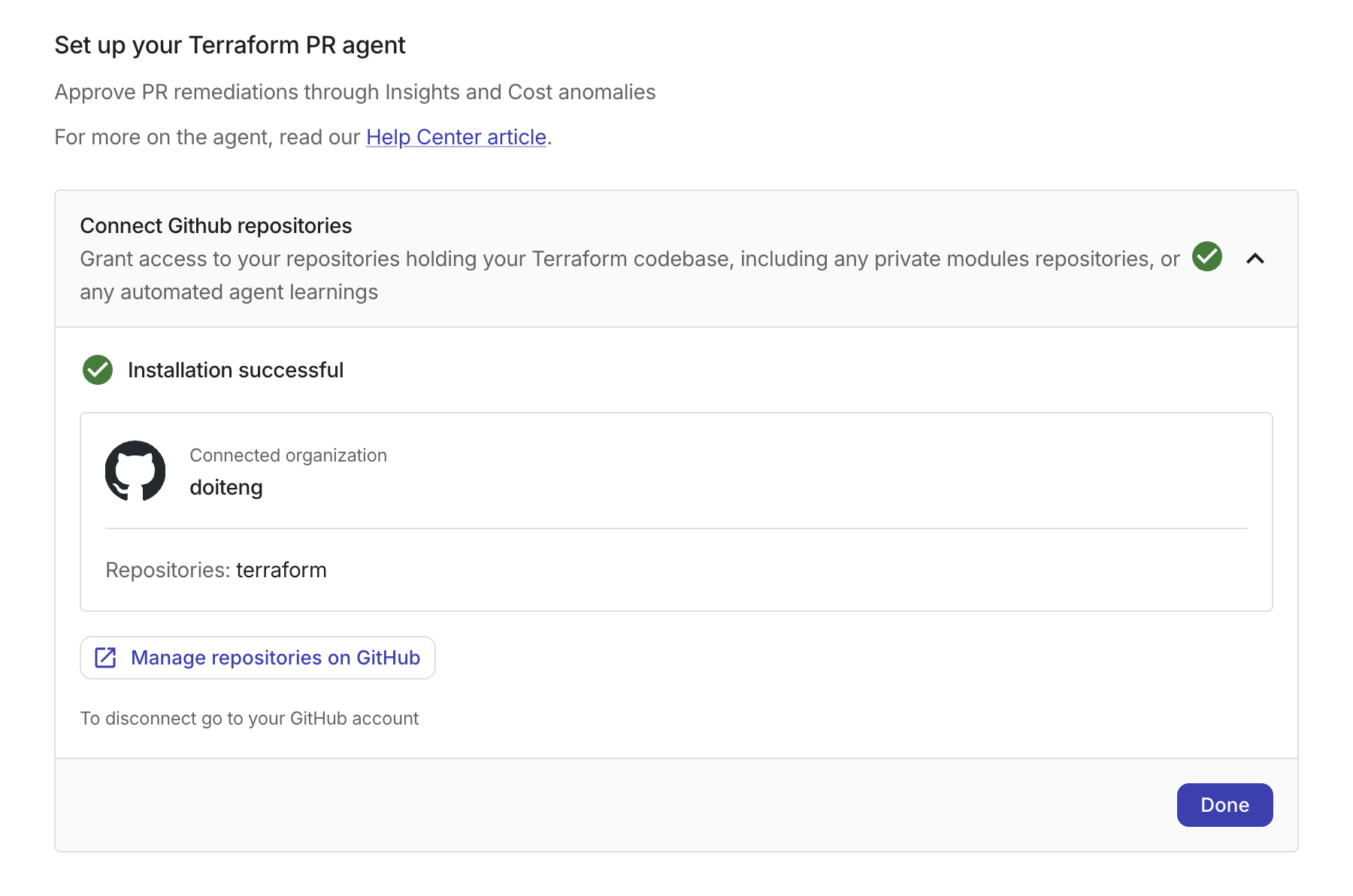This screenshot has width=1353, height=896.
Task: Click the terraform repository name
Action: coord(281,570)
